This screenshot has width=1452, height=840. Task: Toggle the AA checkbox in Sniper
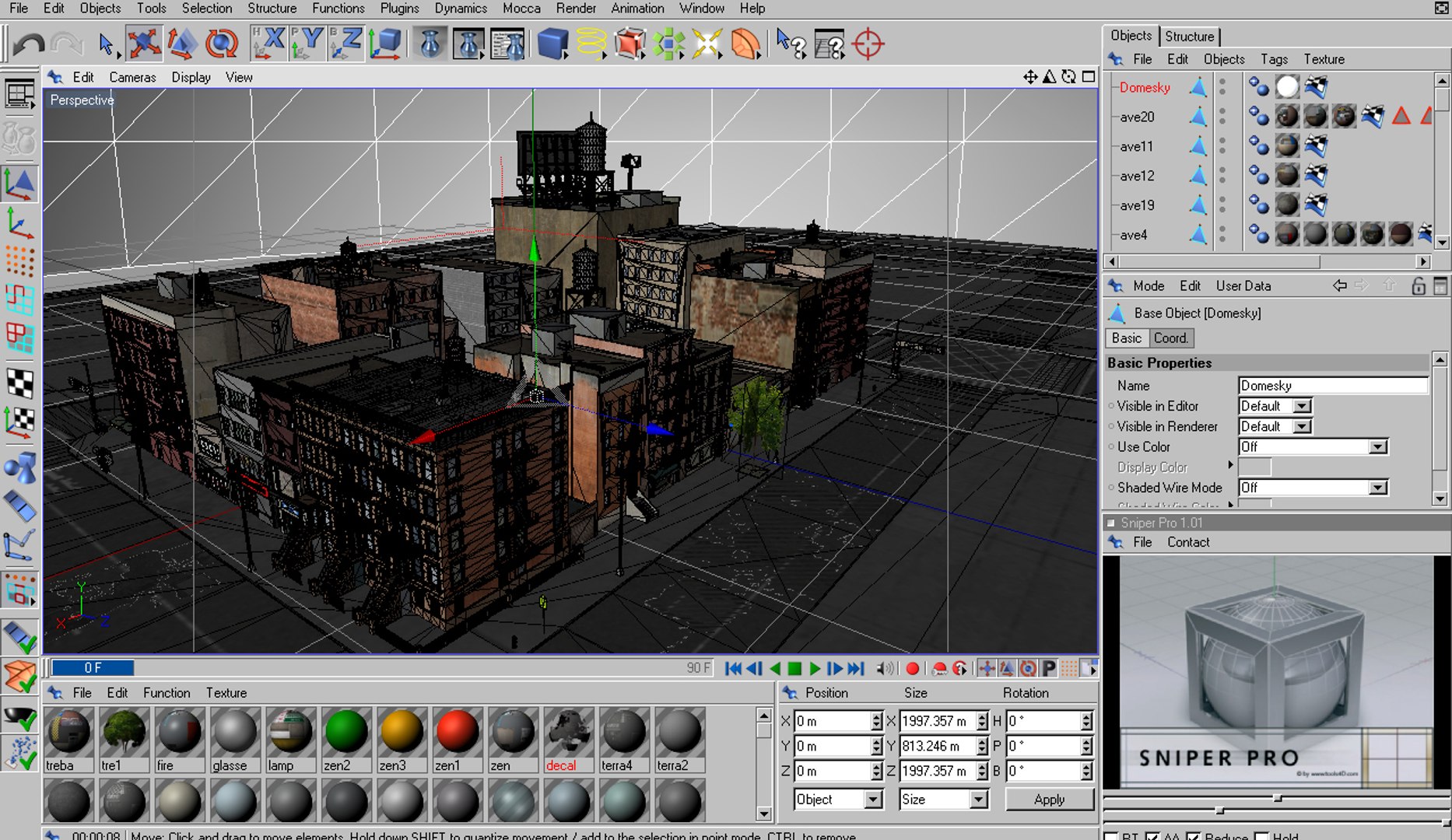pyautogui.click(x=1152, y=837)
